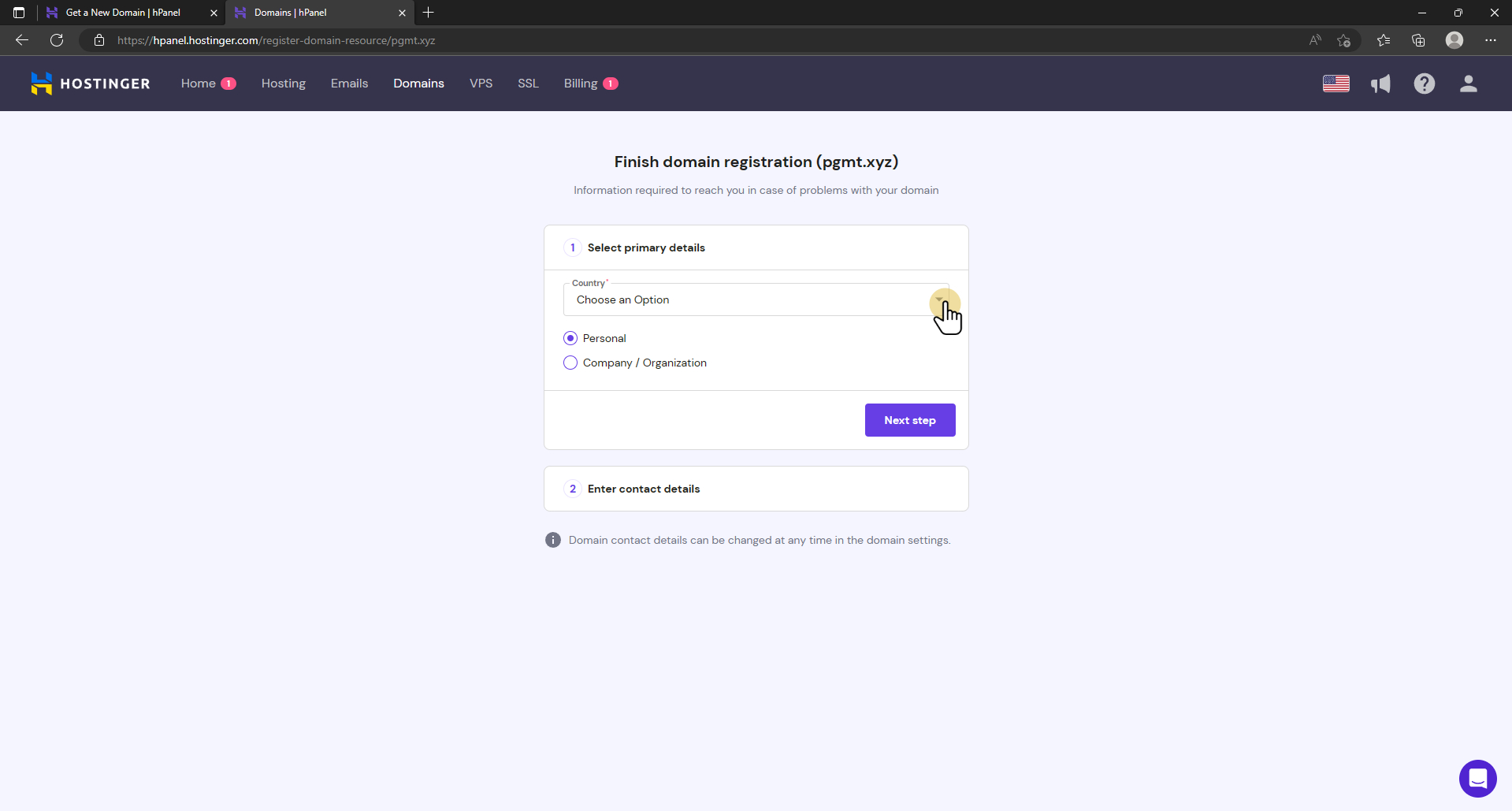This screenshot has width=1512, height=811.
Task: Expand the Enter contact details section
Action: coord(756,489)
